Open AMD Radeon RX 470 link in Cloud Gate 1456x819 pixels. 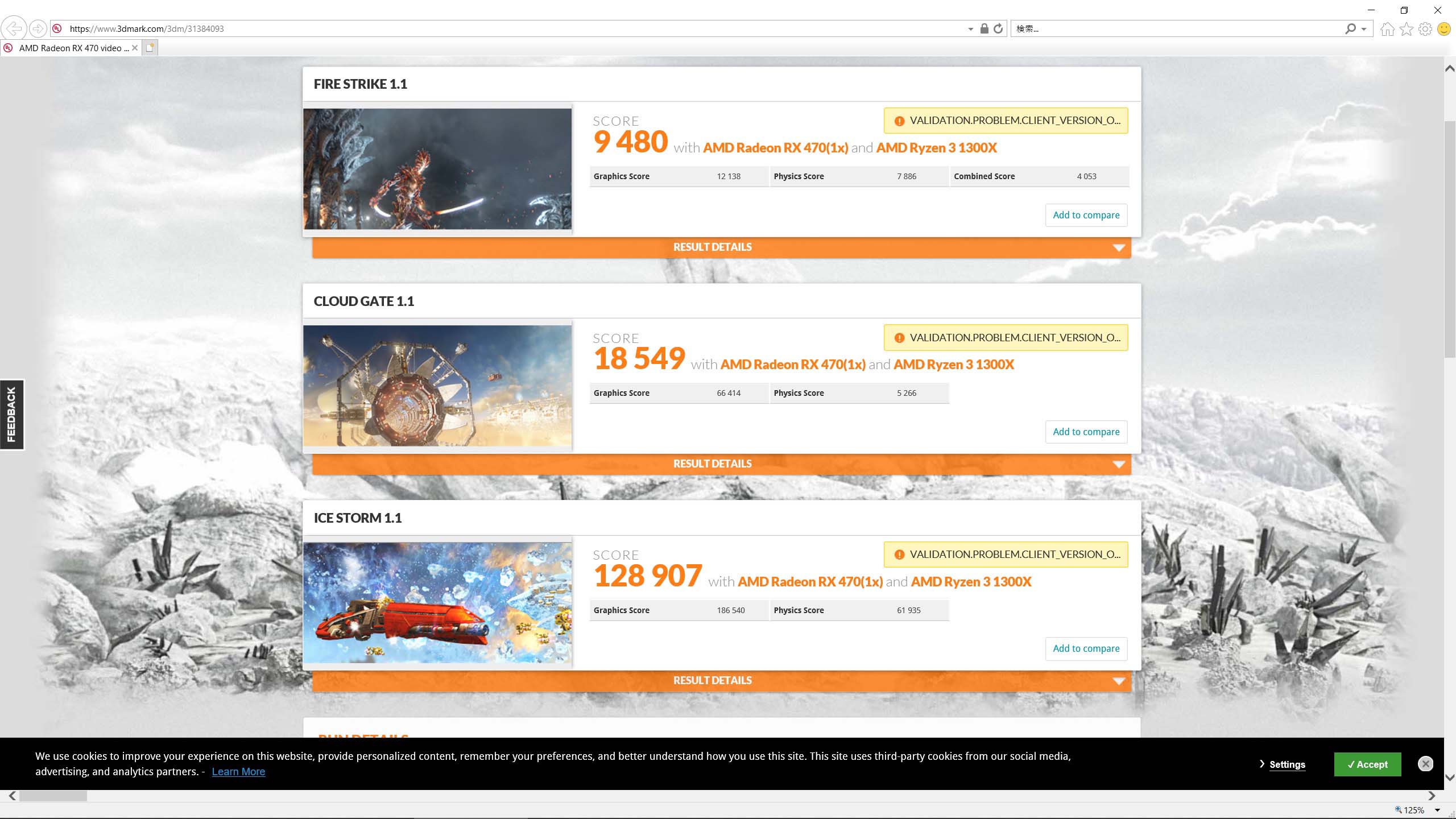click(793, 365)
